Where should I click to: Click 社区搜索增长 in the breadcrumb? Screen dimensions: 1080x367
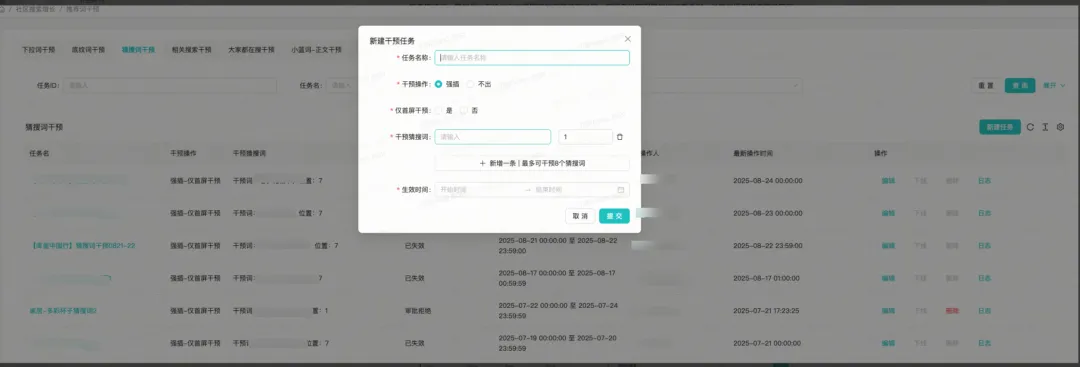click(35, 9)
